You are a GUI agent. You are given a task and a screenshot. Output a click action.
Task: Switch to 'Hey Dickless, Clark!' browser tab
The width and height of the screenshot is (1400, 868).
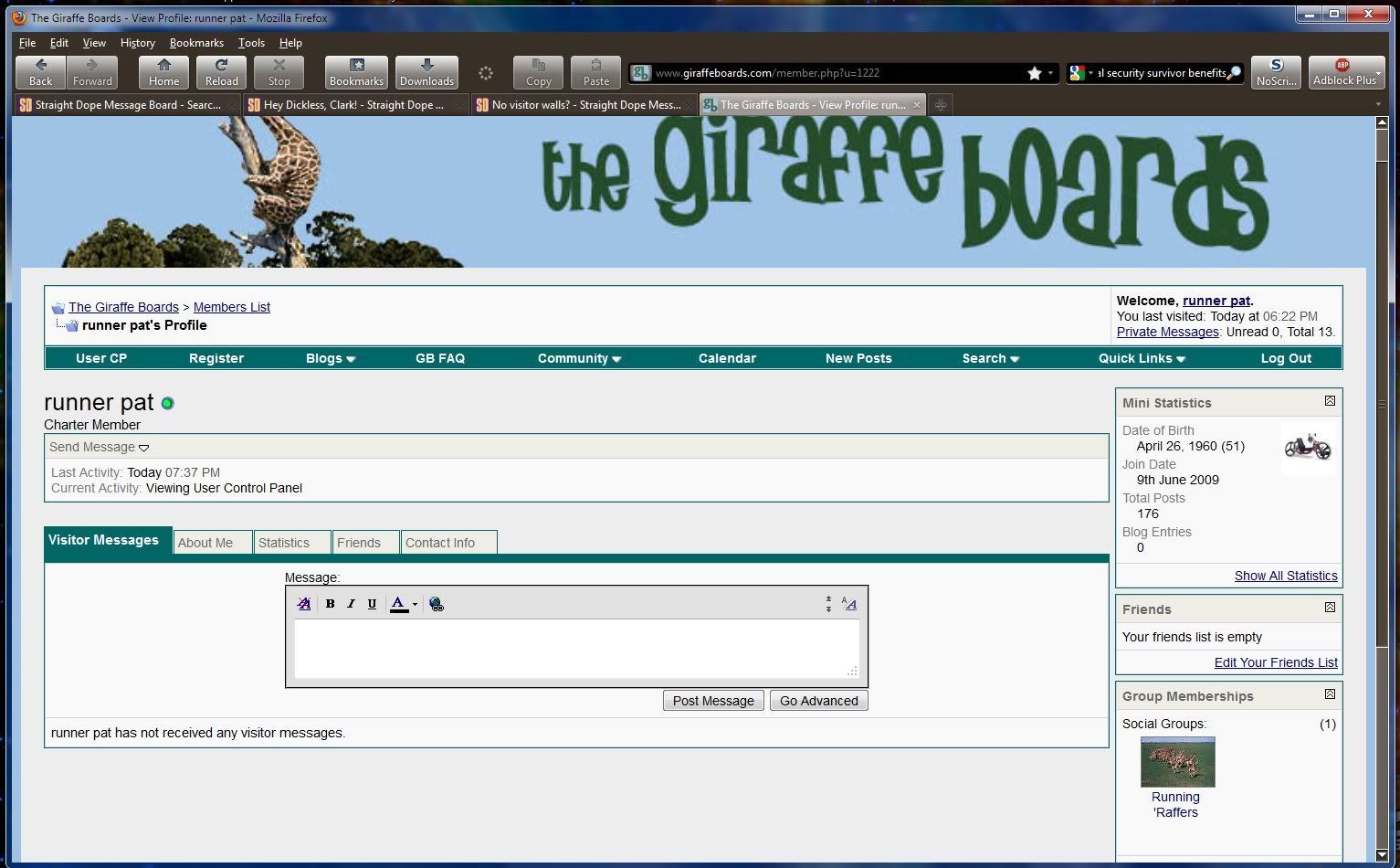356,105
